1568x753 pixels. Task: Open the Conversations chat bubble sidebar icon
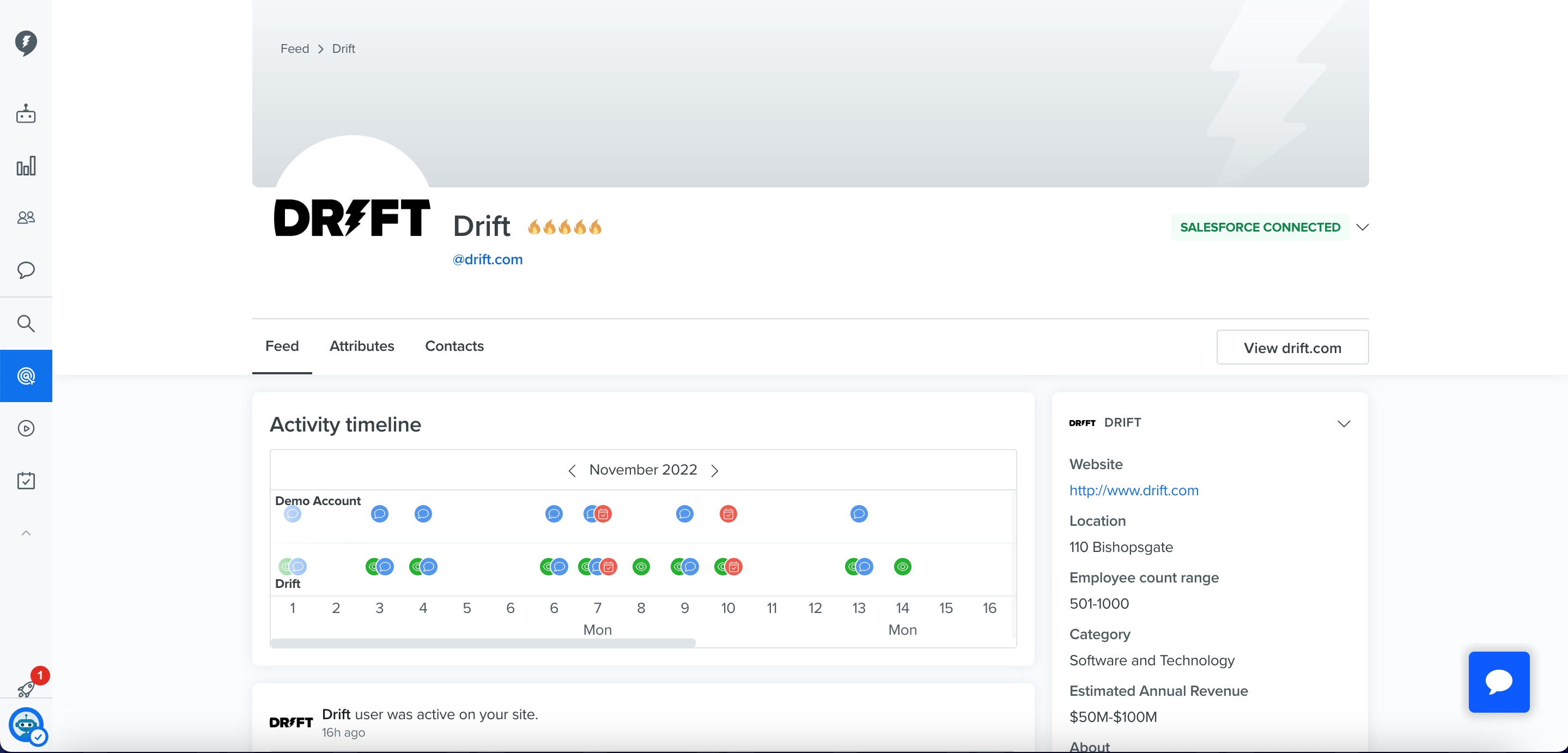coord(26,270)
